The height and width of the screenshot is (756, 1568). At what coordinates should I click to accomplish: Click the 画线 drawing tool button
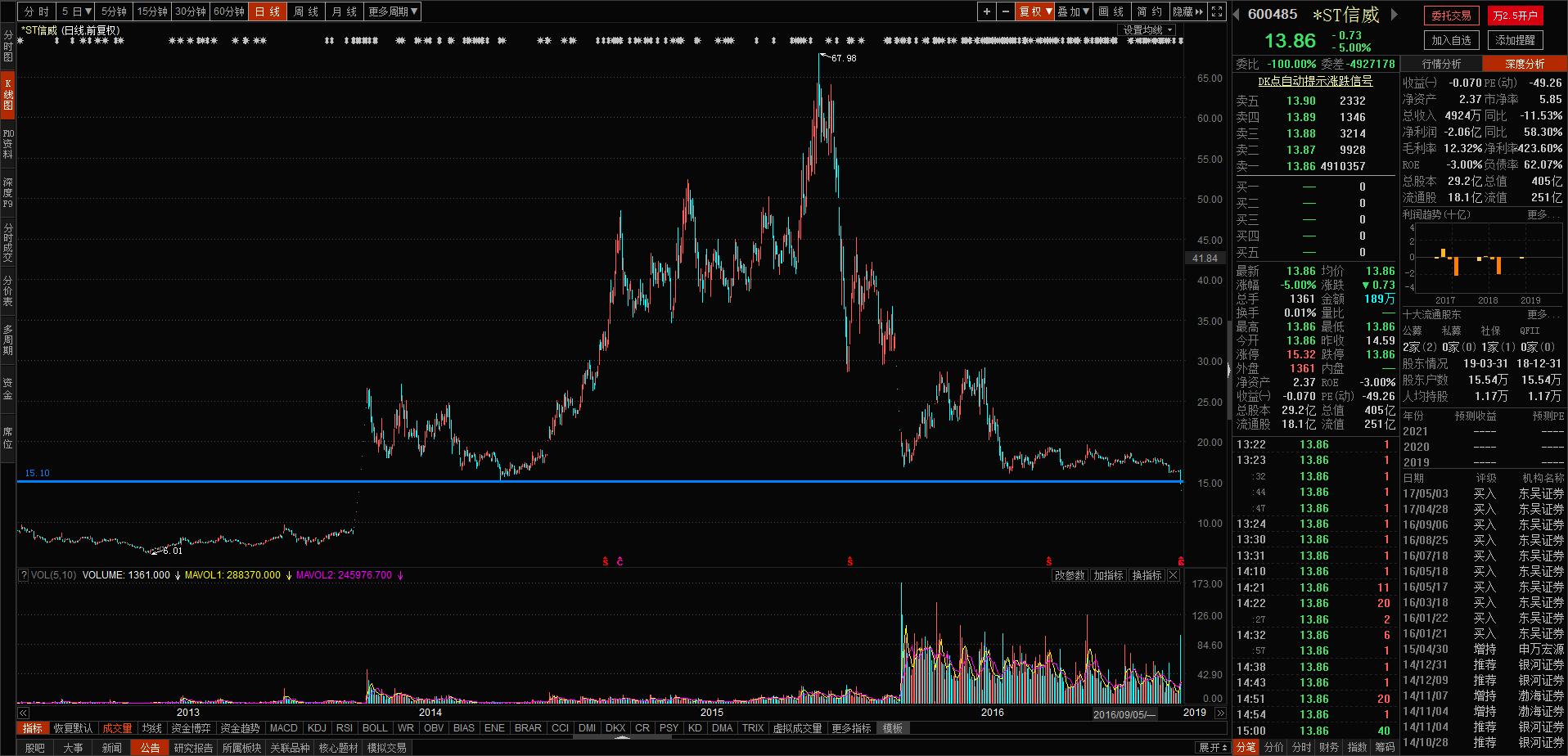coord(1111,11)
